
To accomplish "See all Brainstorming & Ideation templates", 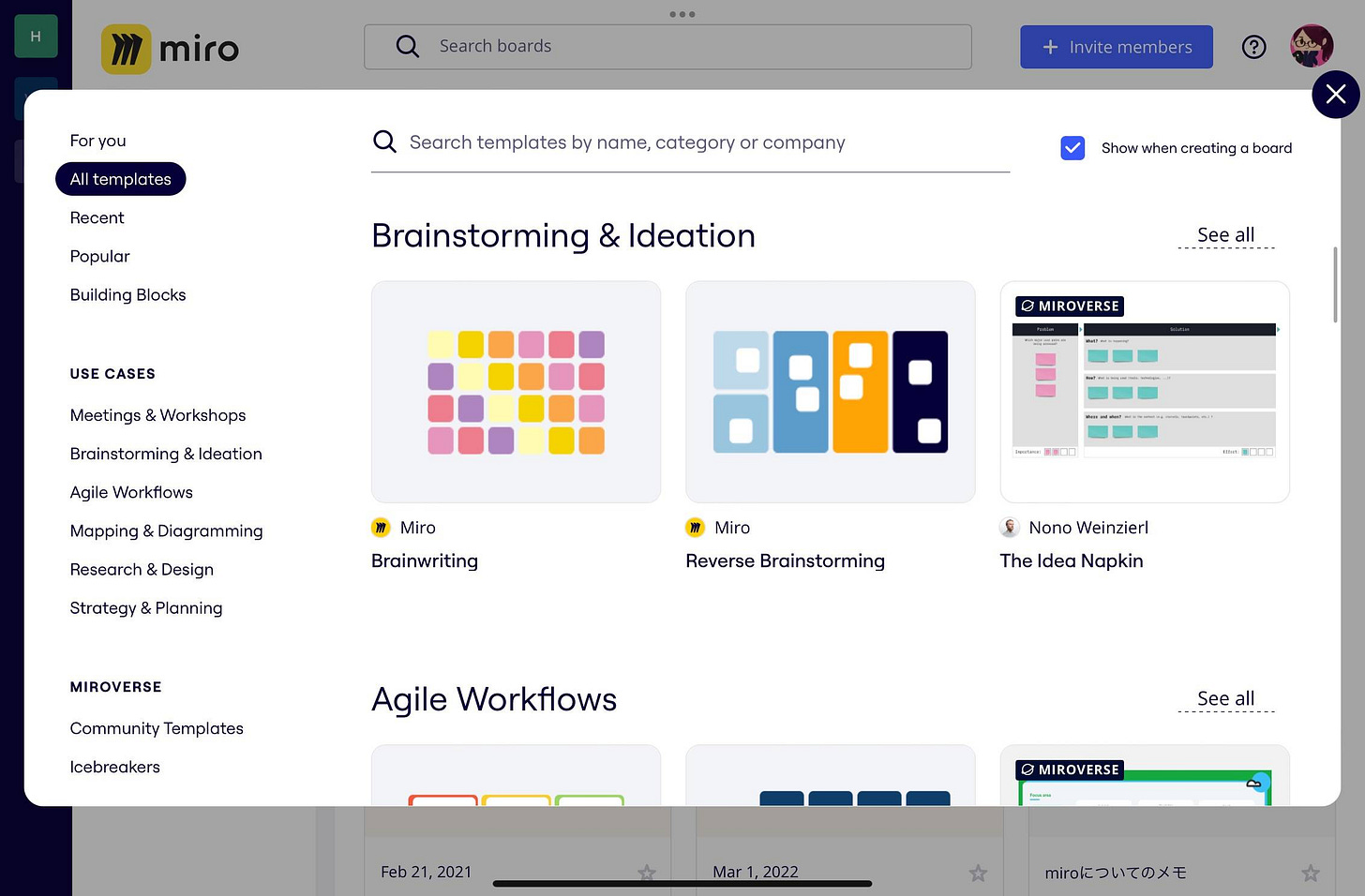I will pos(1225,235).
